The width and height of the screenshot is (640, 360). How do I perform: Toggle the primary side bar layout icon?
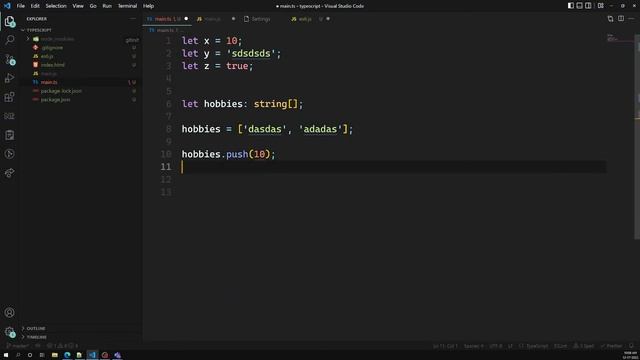(x=571, y=6)
